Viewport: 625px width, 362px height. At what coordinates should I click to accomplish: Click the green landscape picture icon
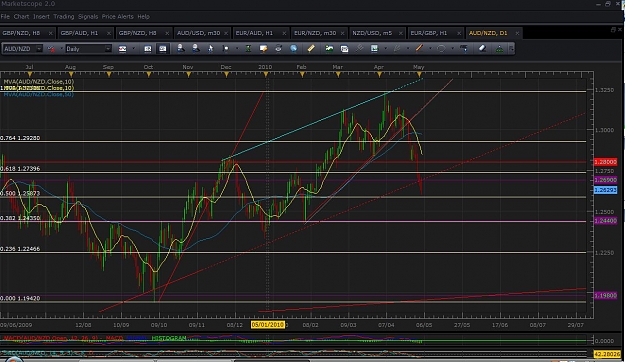329,49
